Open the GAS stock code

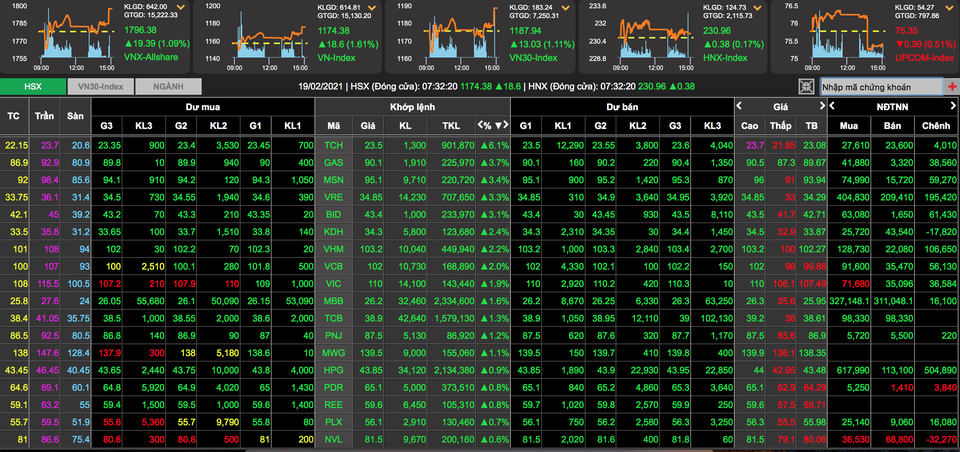click(x=334, y=162)
